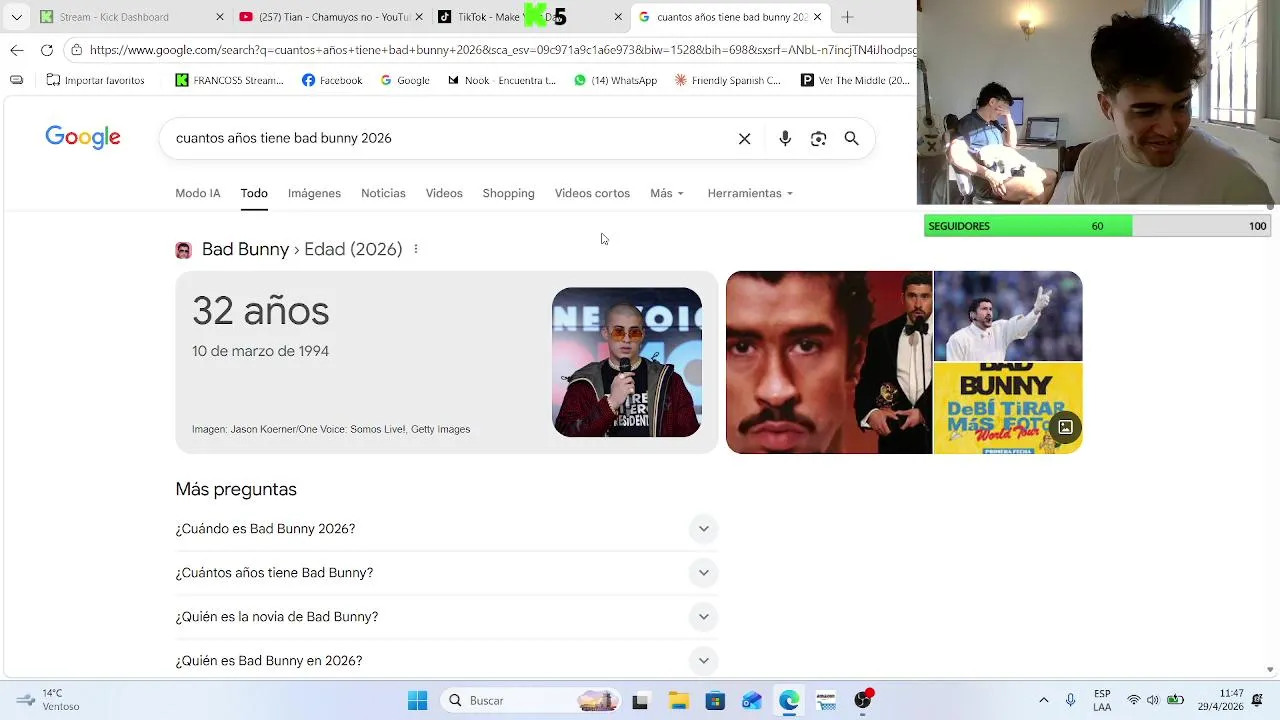Open a new browser tab
The height and width of the screenshot is (720, 1280).
tap(847, 17)
